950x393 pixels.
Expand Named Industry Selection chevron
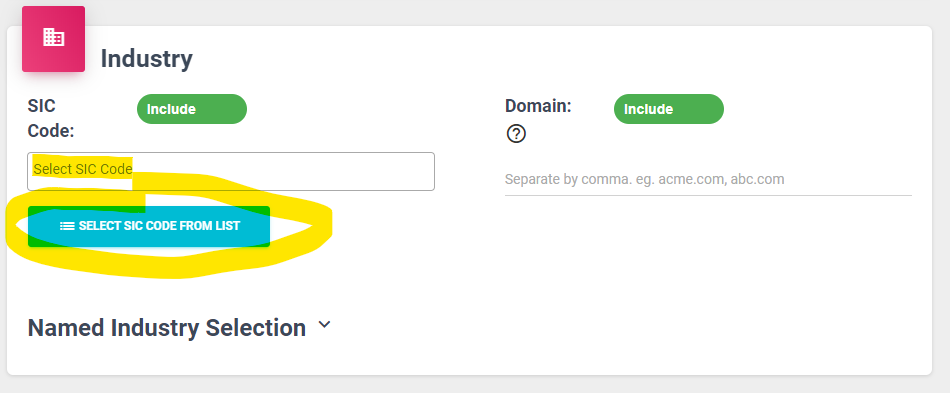coord(325,325)
